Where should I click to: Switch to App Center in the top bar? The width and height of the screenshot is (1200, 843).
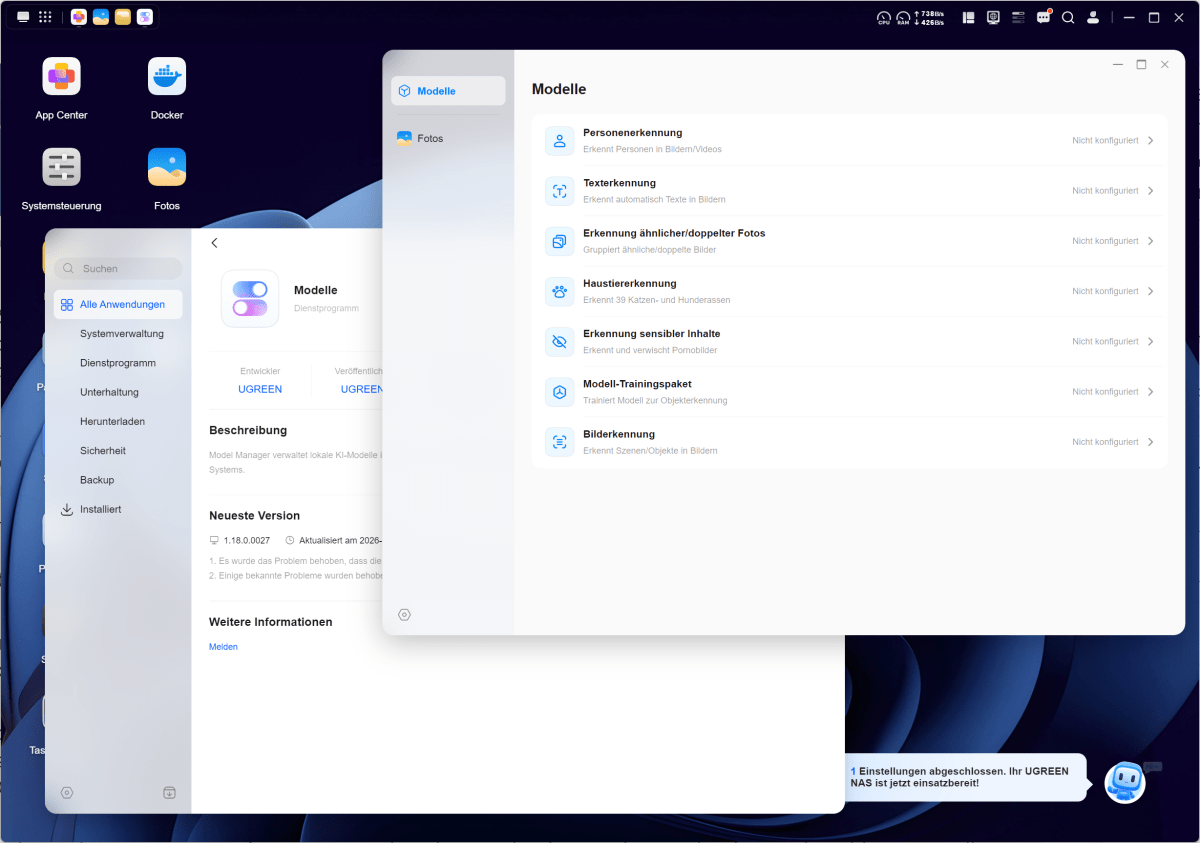(x=79, y=17)
